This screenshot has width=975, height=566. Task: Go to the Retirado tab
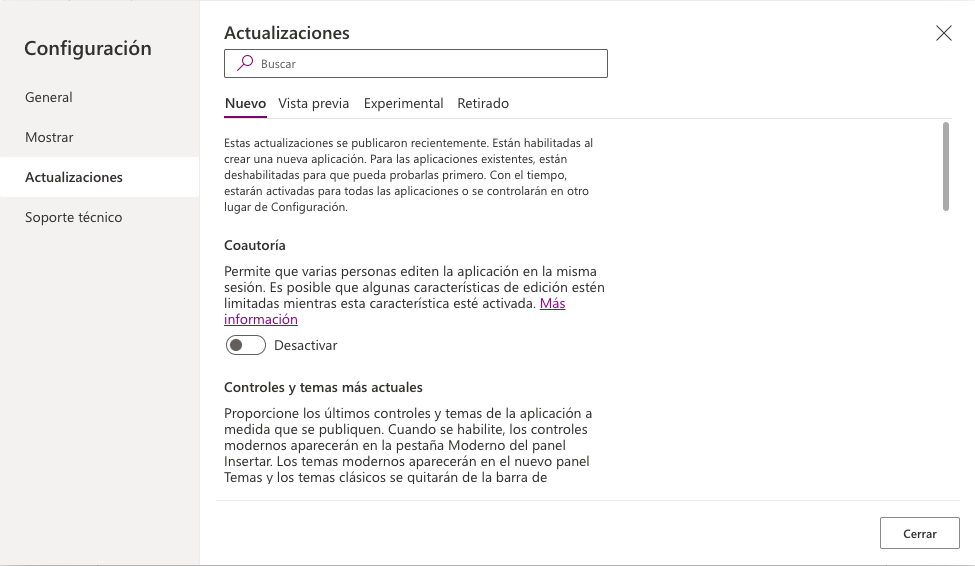[x=483, y=103]
